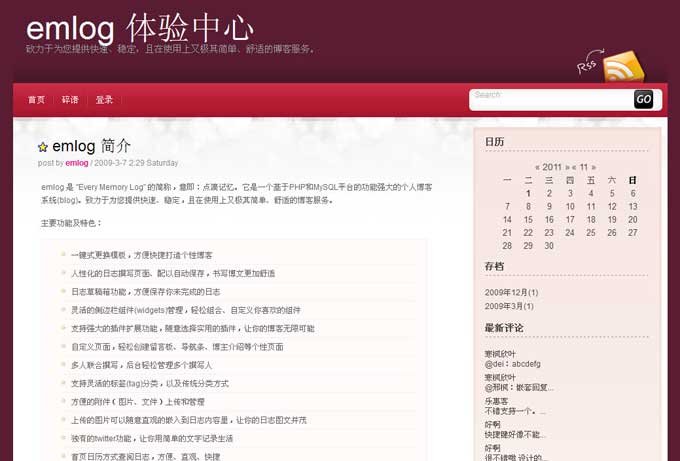The width and height of the screenshot is (680, 461).
Task: Open the comment '不错支持一个。'
Action: pyautogui.click(x=515, y=411)
